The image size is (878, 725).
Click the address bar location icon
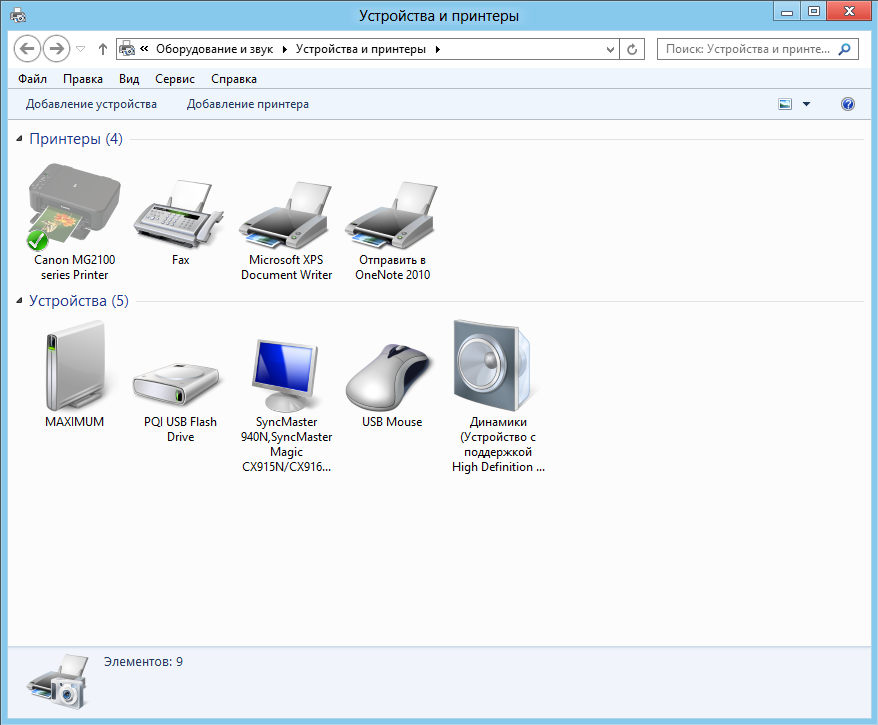coord(127,49)
